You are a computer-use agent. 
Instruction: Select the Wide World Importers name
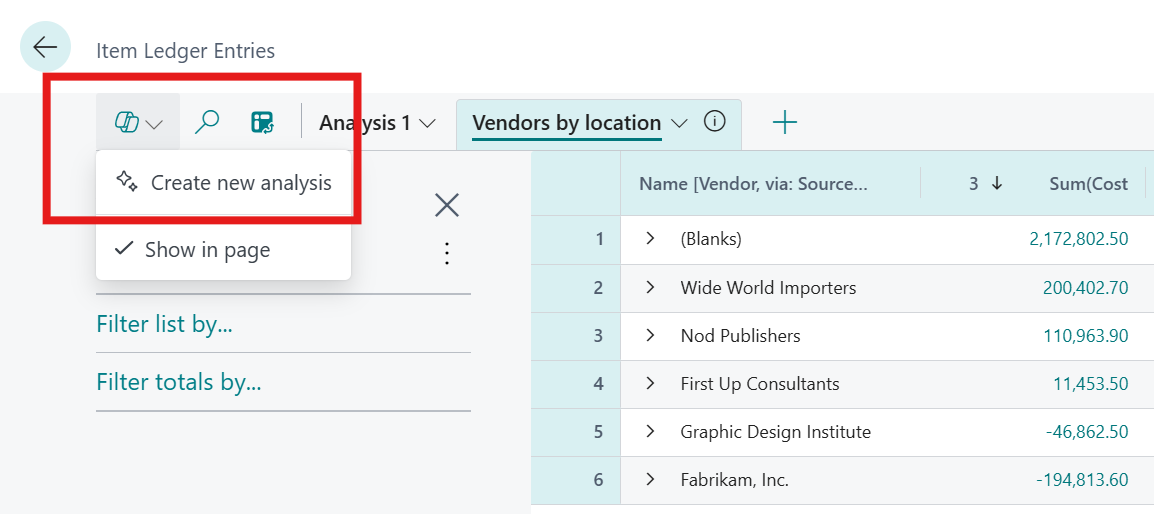point(768,288)
